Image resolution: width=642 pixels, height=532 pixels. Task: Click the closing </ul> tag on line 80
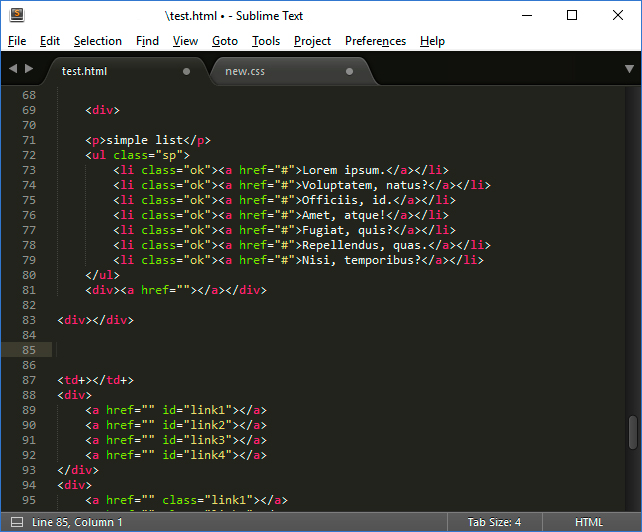tap(102, 275)
